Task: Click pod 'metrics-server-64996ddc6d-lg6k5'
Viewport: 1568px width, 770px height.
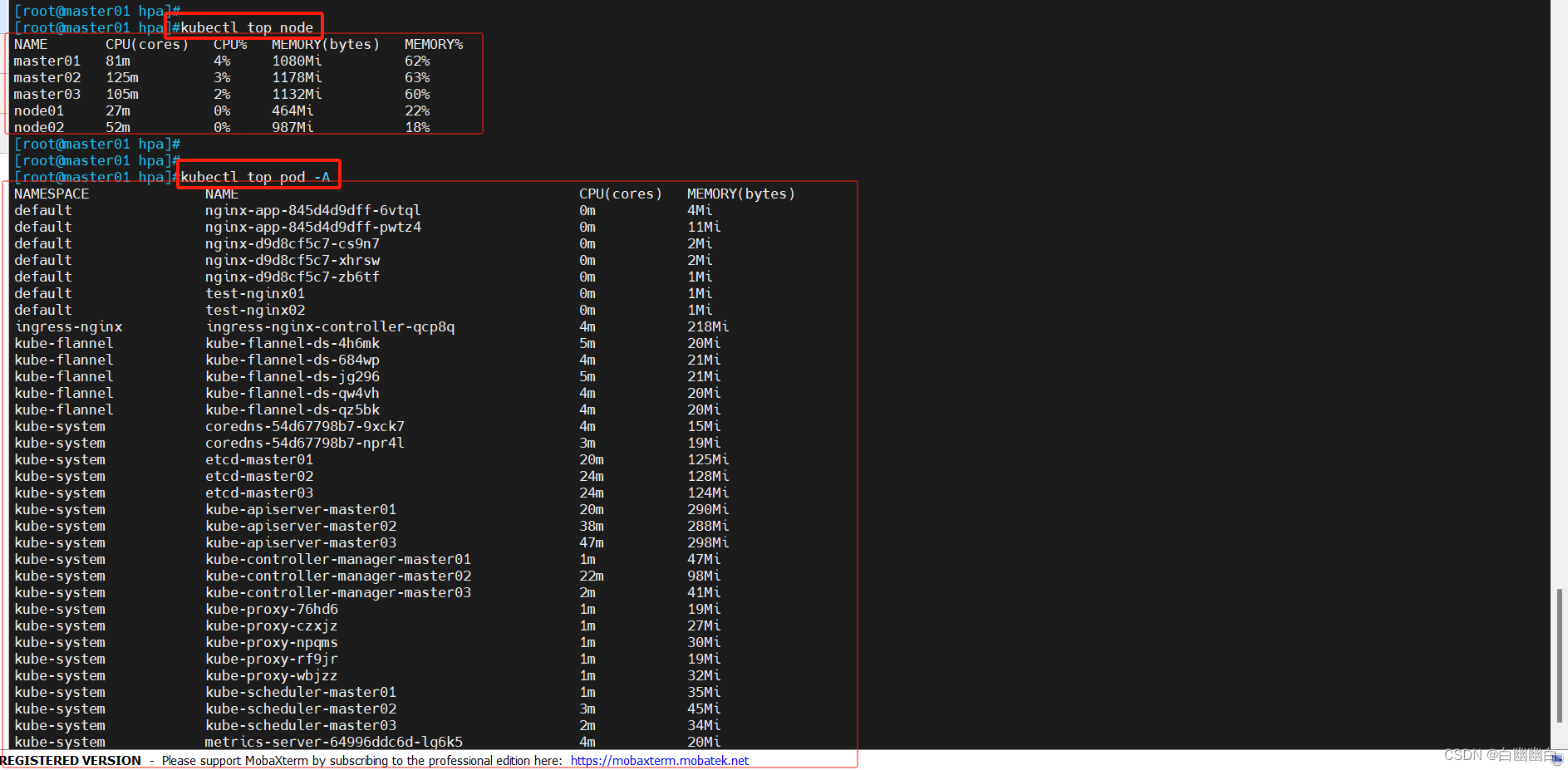Action: (334, 742)
